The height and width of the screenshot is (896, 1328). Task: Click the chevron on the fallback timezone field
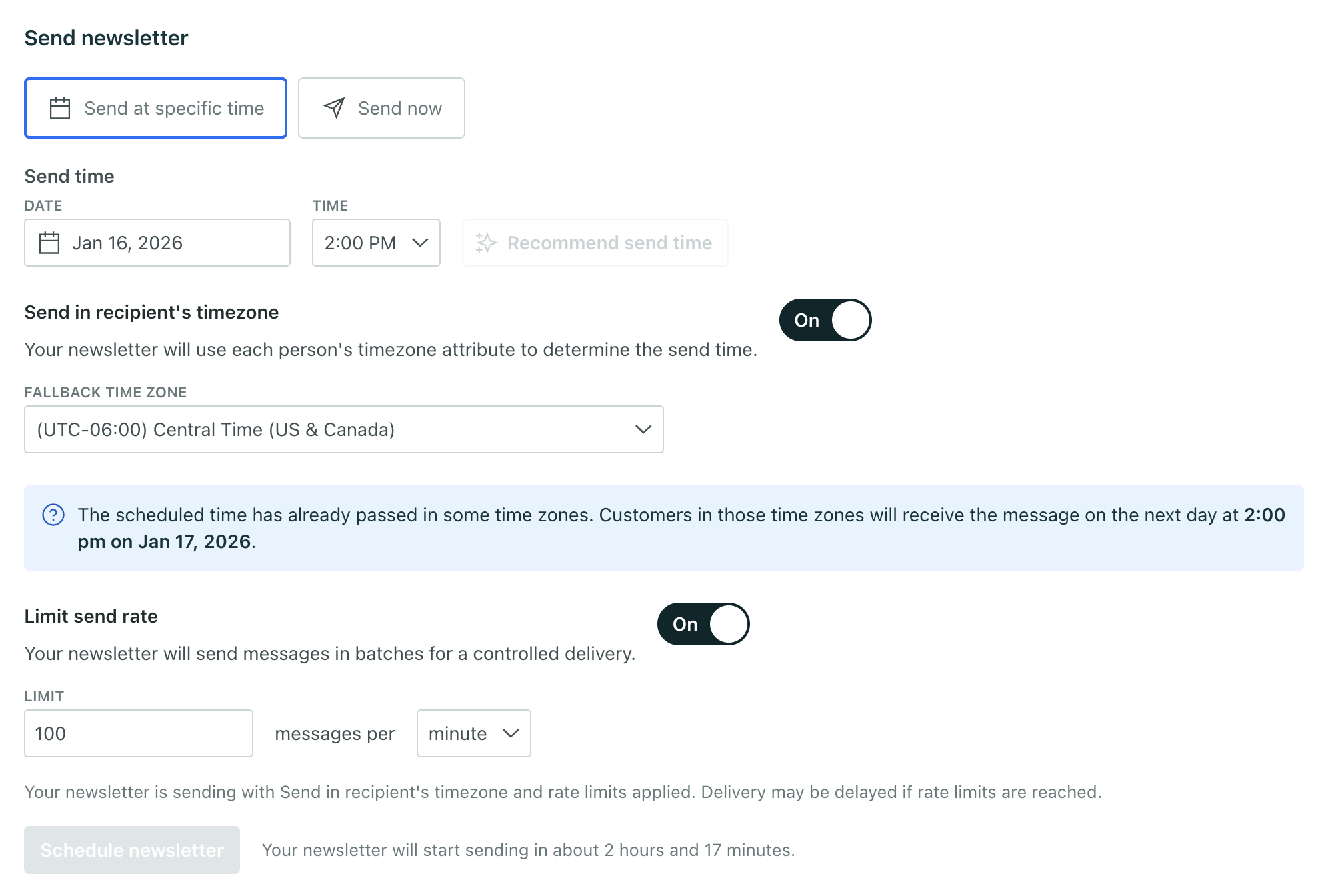(x=642, y=429)
